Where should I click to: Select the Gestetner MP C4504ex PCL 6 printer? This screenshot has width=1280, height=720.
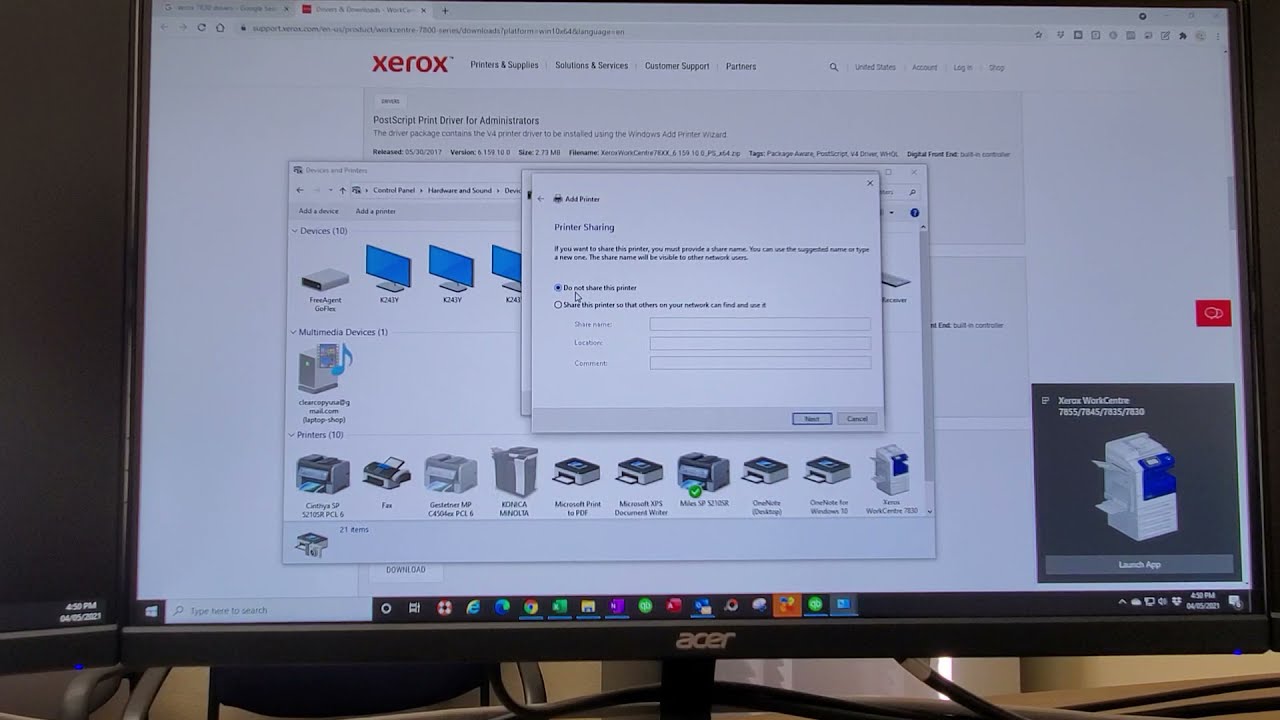tap(450, 484)
